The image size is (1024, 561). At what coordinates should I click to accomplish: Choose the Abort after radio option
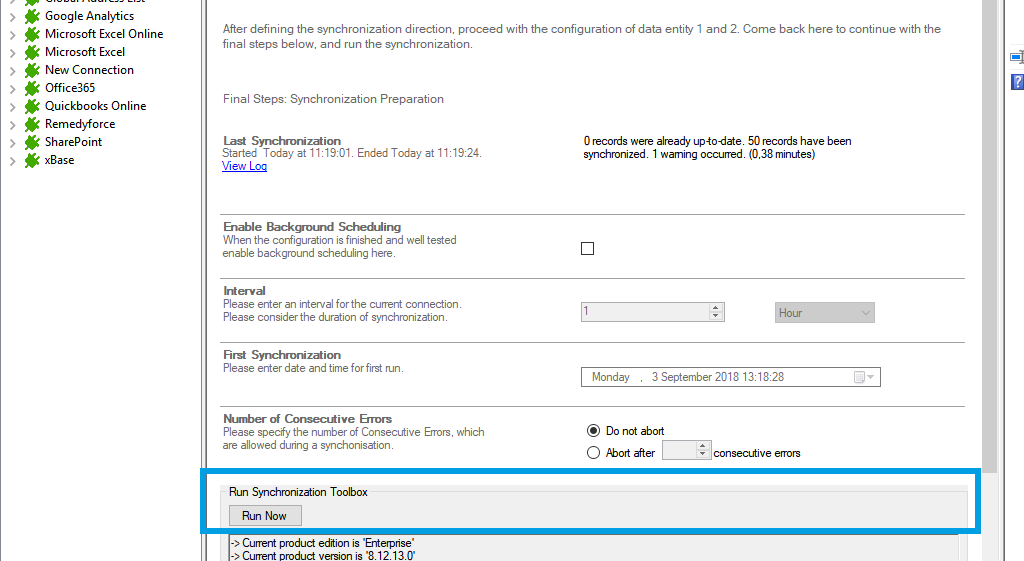593,453
